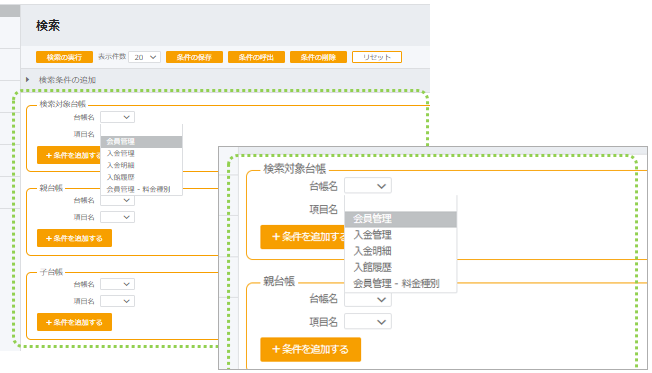This screenshot has width=652, height=373.
Task: Delete conditions with 条件の削除 button
Action: 318,57
